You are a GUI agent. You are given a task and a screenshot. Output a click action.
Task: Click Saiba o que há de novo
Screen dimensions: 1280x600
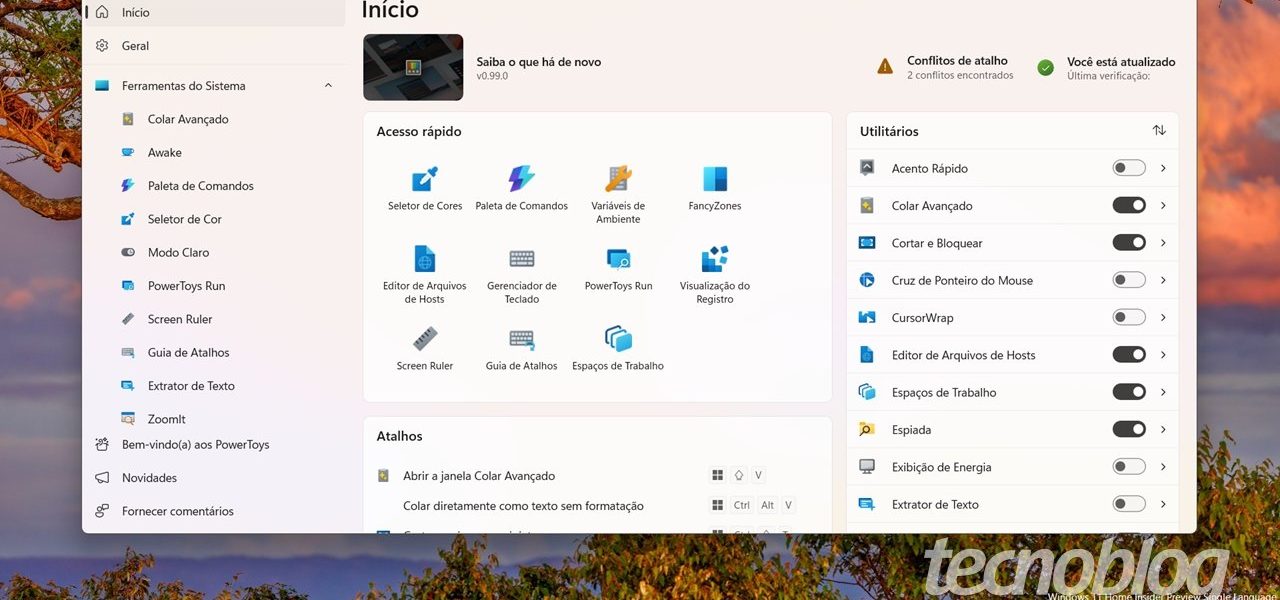click(539, 61)
